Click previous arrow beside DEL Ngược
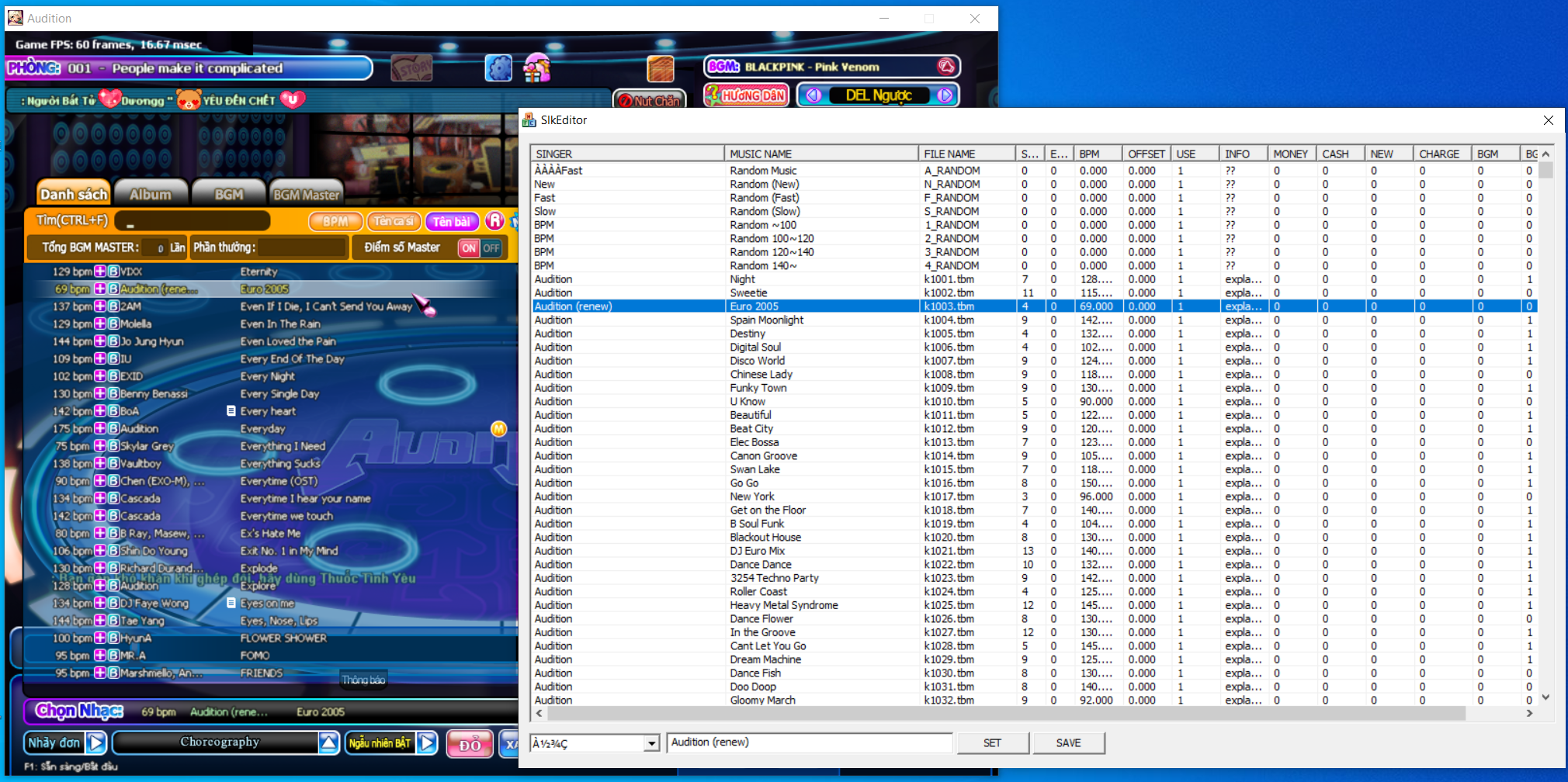 click(813, 95)
